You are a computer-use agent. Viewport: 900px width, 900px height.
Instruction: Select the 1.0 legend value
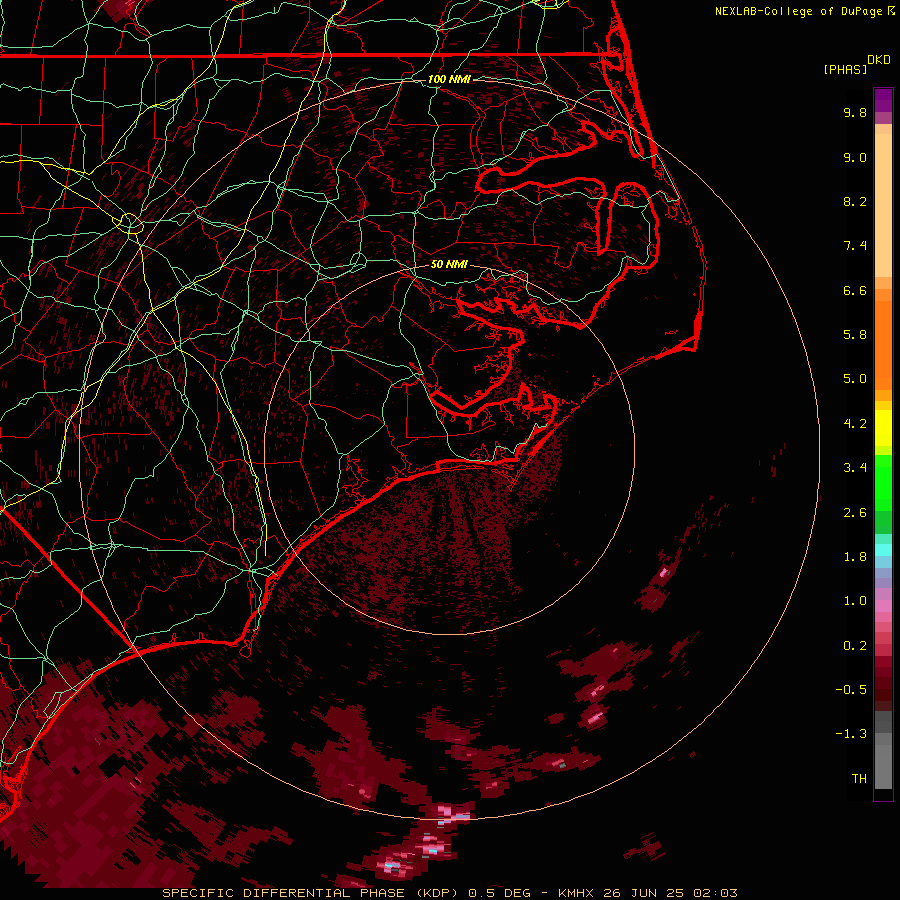click(855, 601)
